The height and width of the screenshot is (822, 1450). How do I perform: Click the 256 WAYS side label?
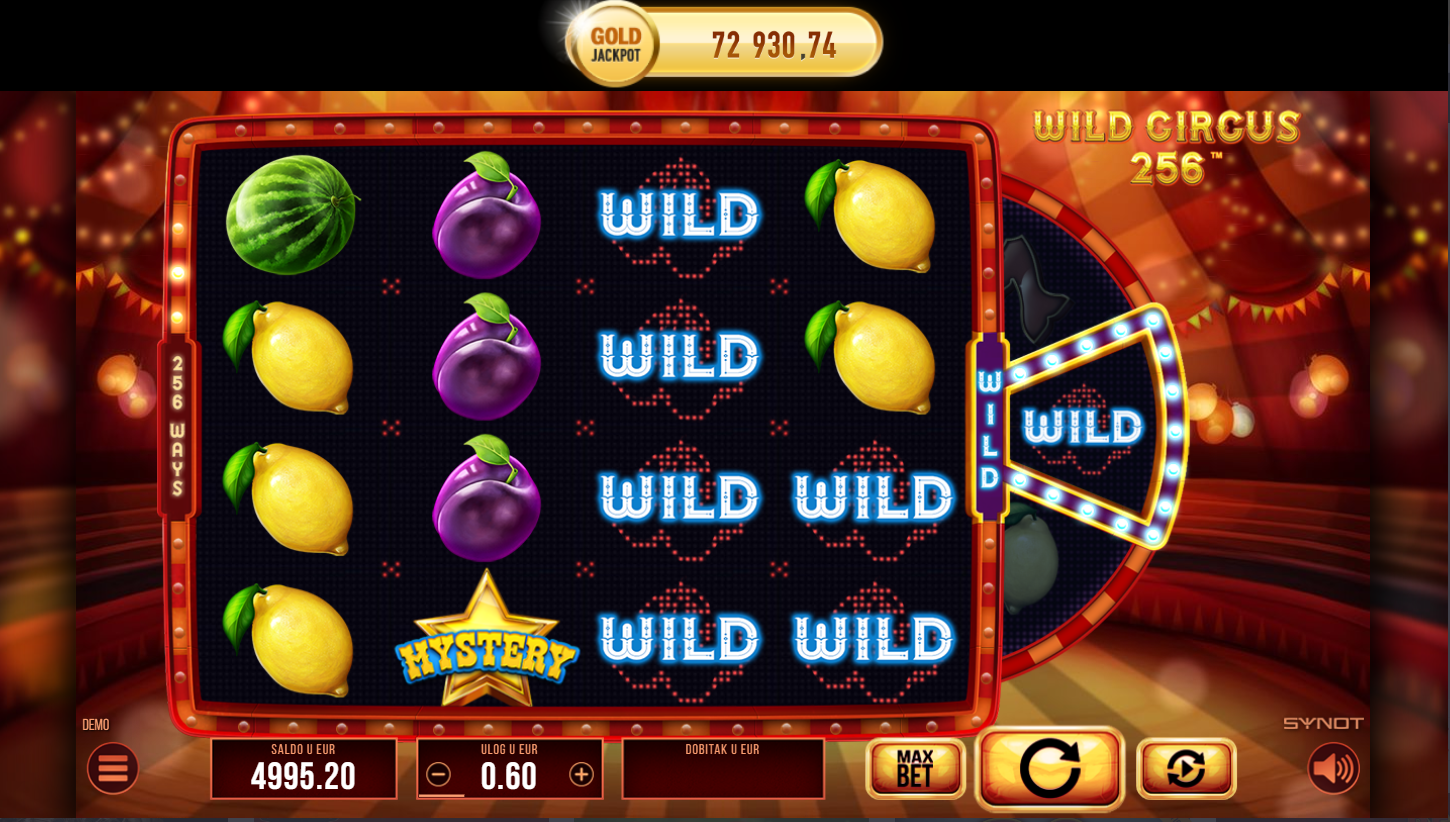178,426
